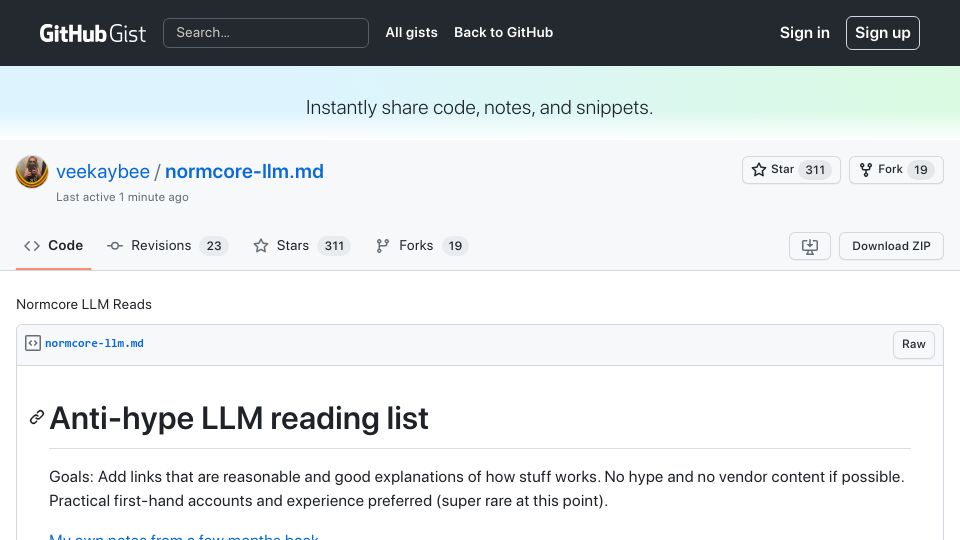Click the Download ZIP button
Screen dimensions: 960x540
[x=891, y=246]
